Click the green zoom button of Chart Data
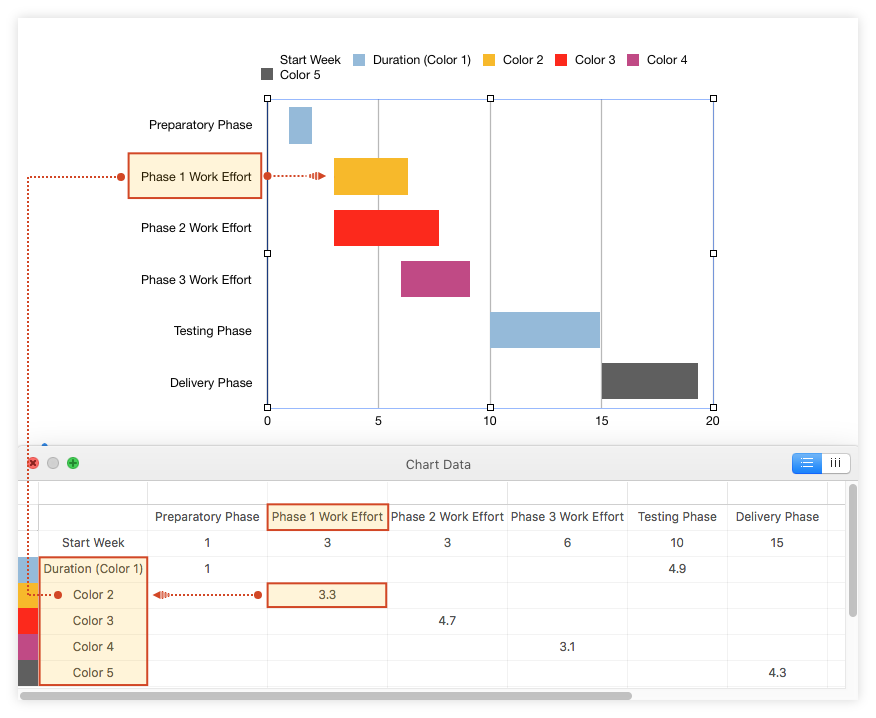This screenshot has height=718, width=876. (73, 463)
